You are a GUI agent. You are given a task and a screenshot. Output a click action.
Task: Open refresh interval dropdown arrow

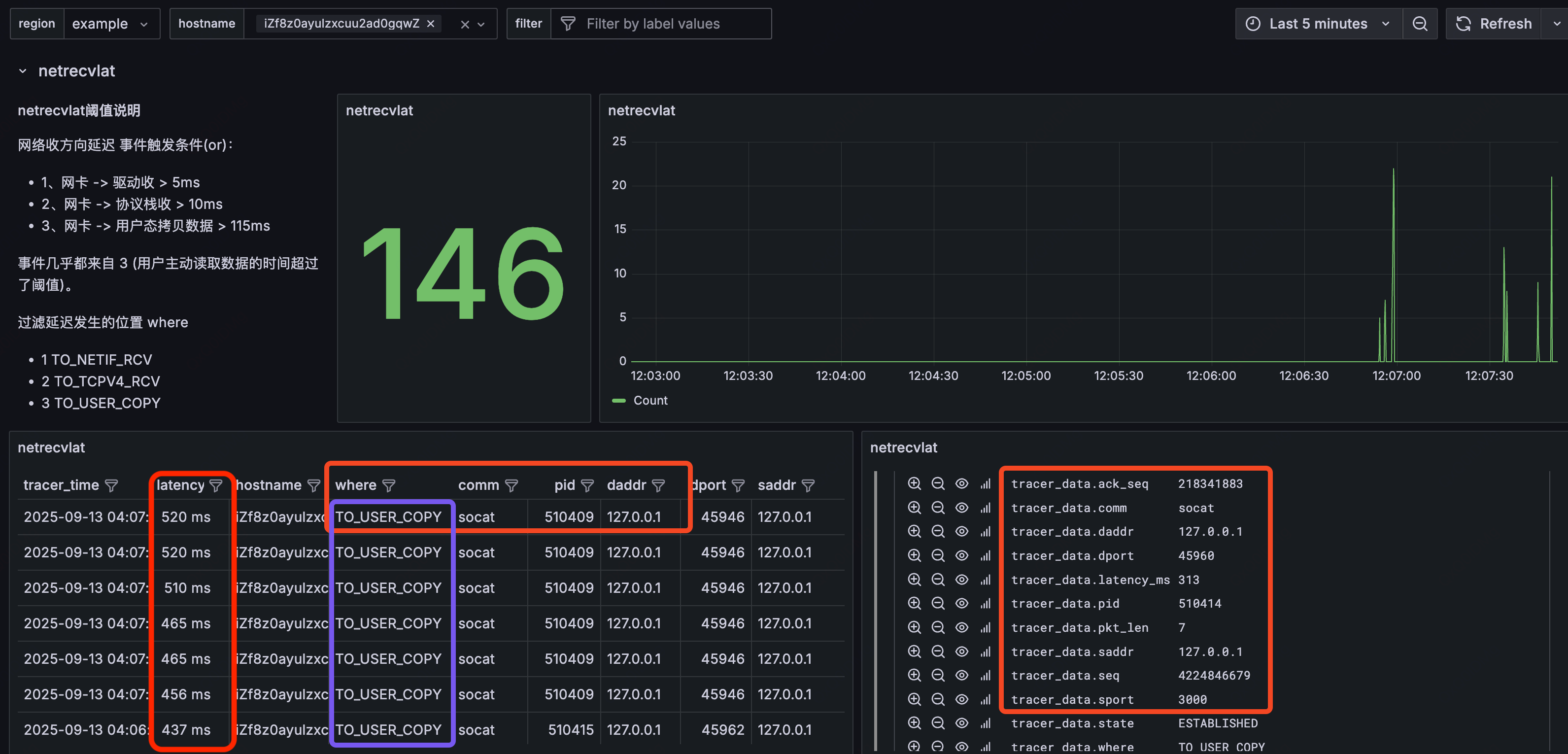[x=1556, y=24]
